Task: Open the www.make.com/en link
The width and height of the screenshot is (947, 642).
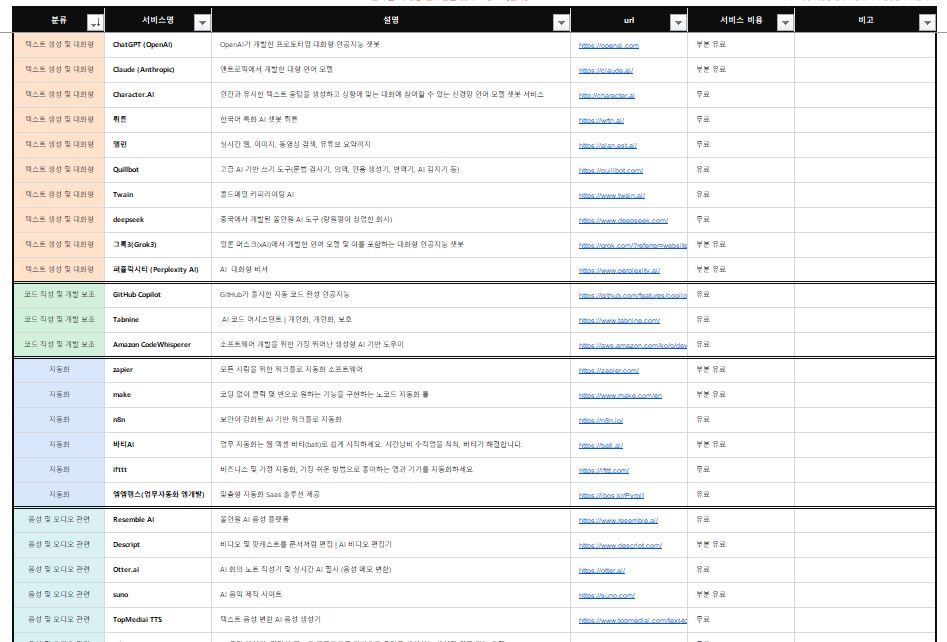Action: click(620, 396)
